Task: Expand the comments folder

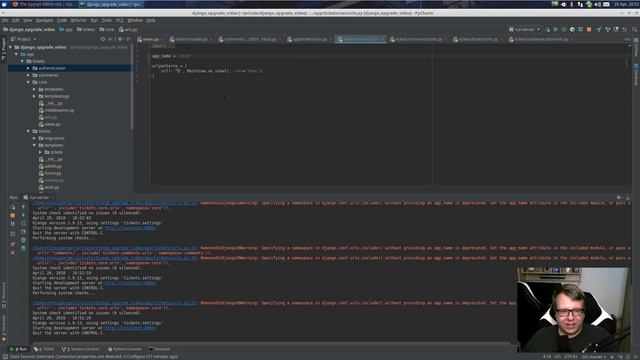Action: [28, 75]
